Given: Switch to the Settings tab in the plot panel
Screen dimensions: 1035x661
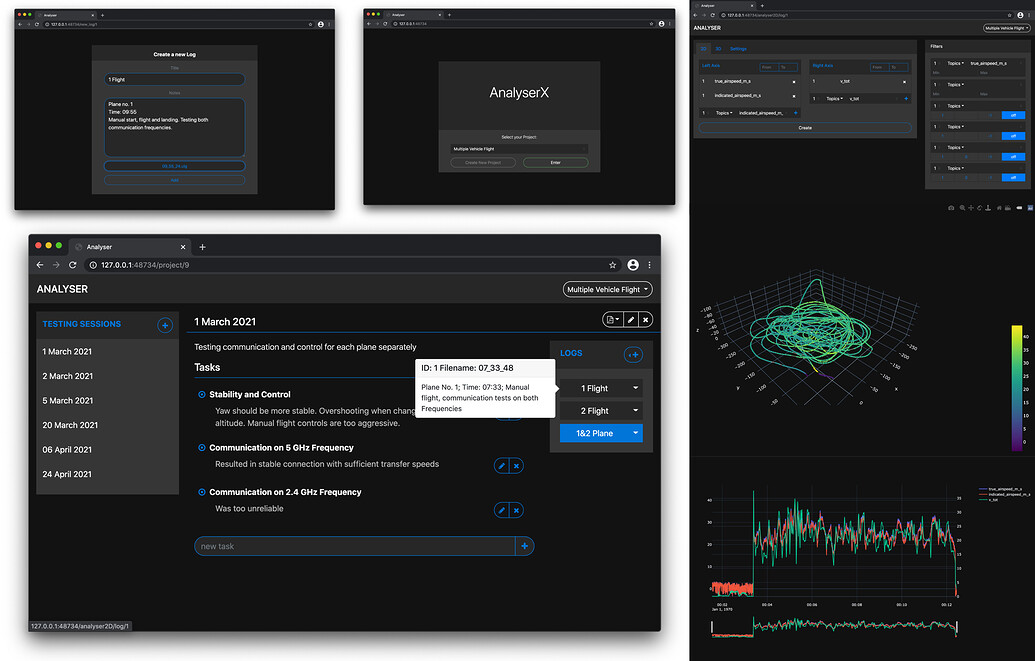Looking at the screenshot, I should click(738, 48).
